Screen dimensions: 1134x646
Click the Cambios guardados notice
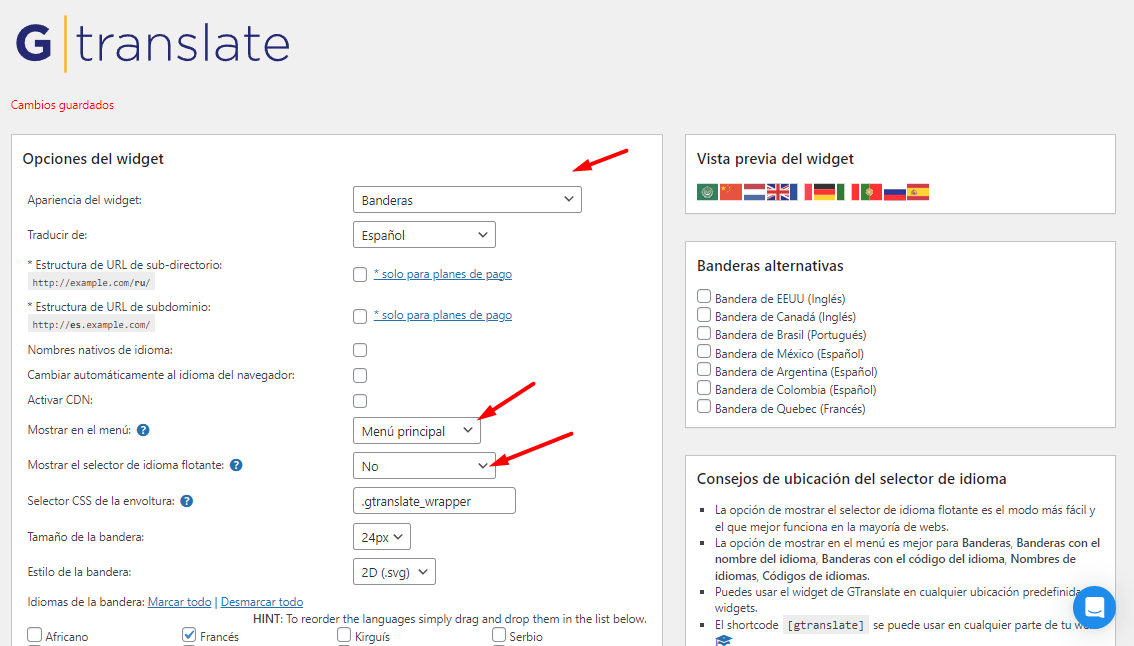62,105
